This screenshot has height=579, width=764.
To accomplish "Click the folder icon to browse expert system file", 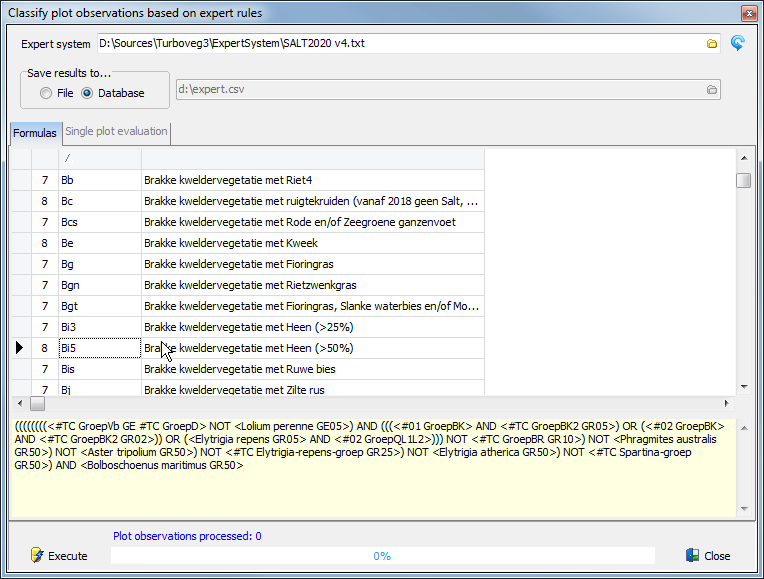I will 712,44.
